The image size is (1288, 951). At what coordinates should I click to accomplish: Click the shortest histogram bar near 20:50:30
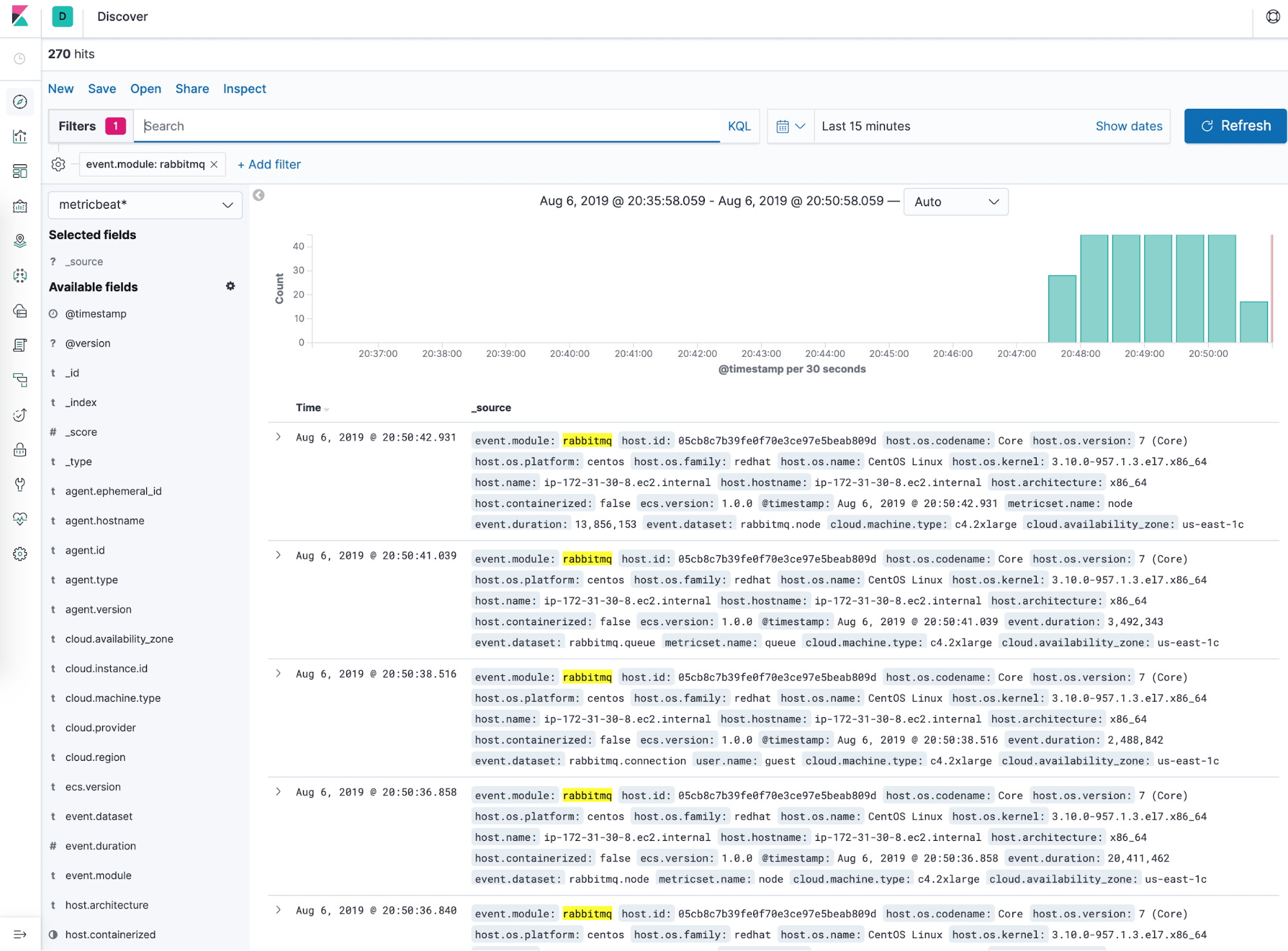[1254, 322]
